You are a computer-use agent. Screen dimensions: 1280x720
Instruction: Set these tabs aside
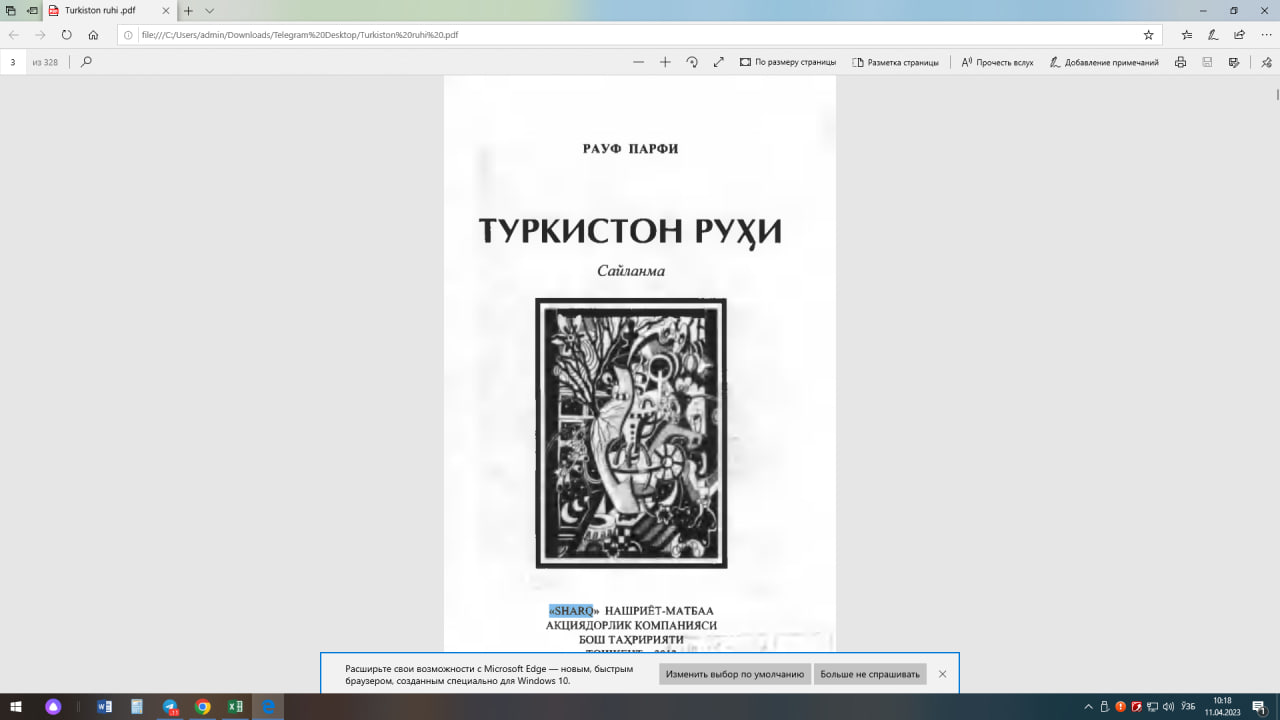point(32,10)
